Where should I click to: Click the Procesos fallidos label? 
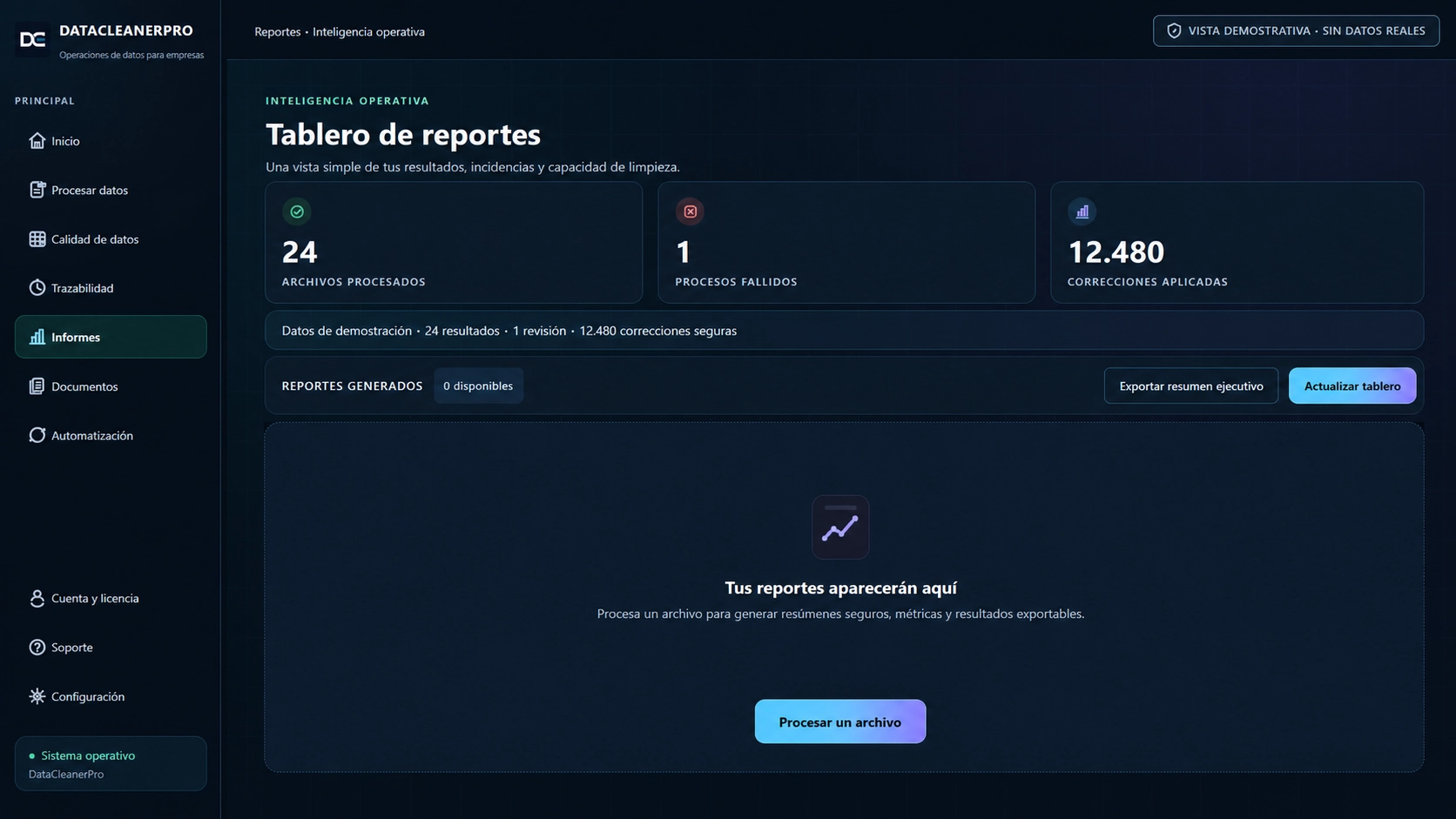click(x=736, y=282)
